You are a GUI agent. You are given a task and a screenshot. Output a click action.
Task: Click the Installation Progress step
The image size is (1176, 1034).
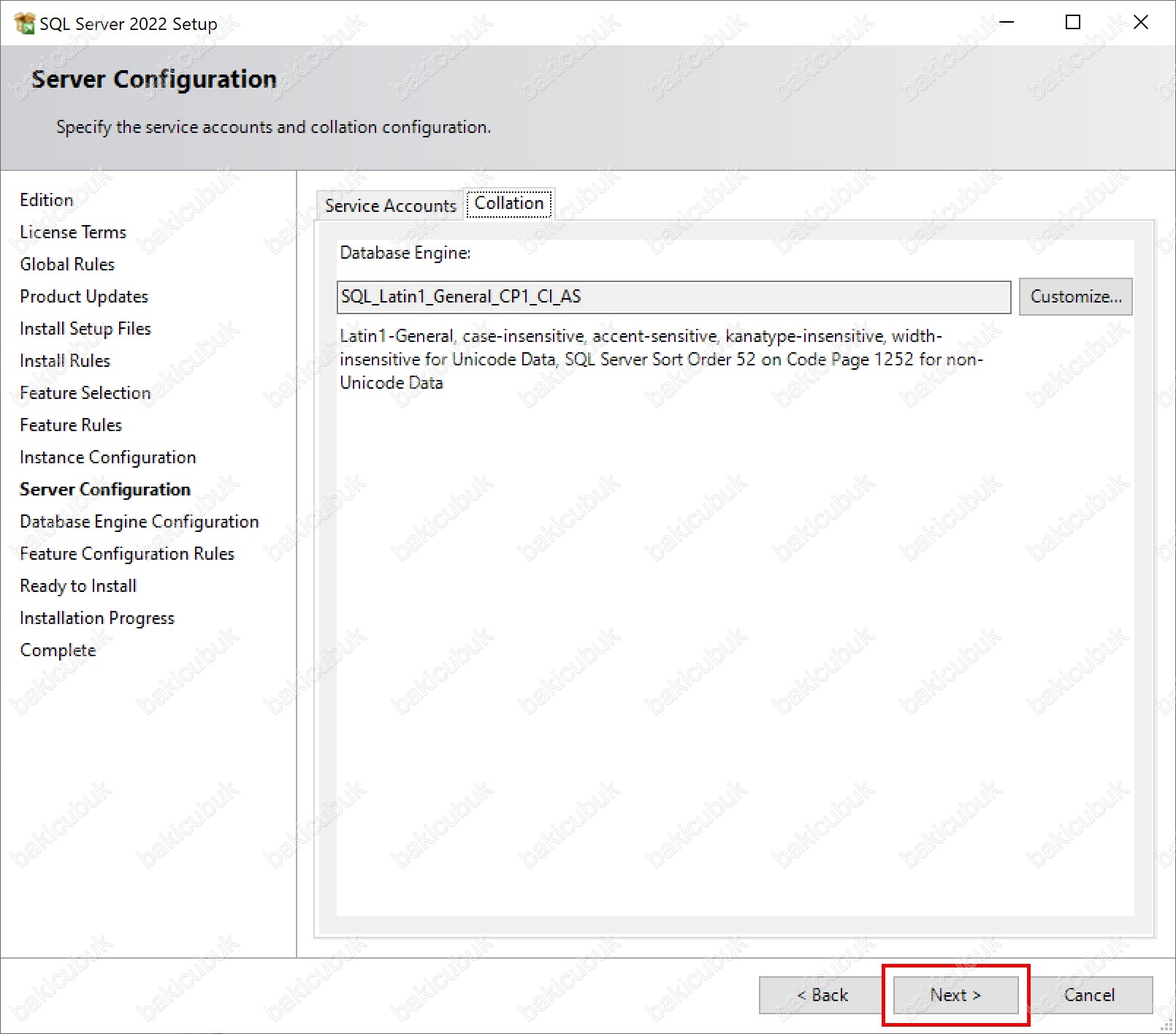tap(97, 618)
